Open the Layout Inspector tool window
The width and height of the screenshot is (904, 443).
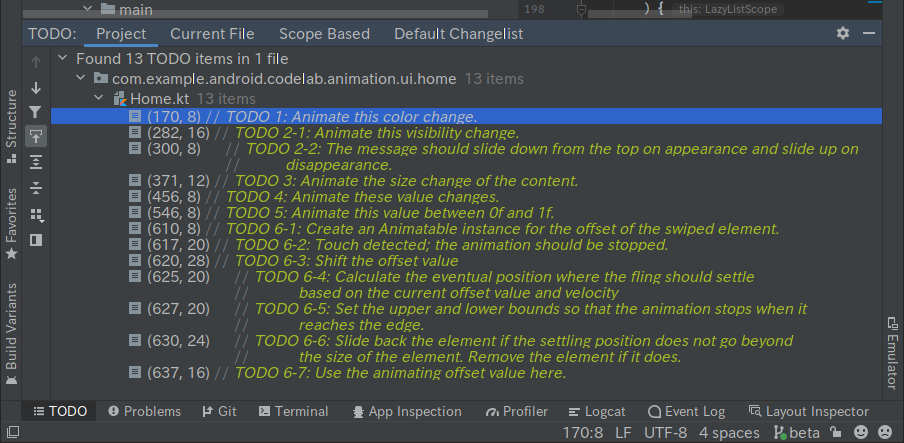coord(809,411)
